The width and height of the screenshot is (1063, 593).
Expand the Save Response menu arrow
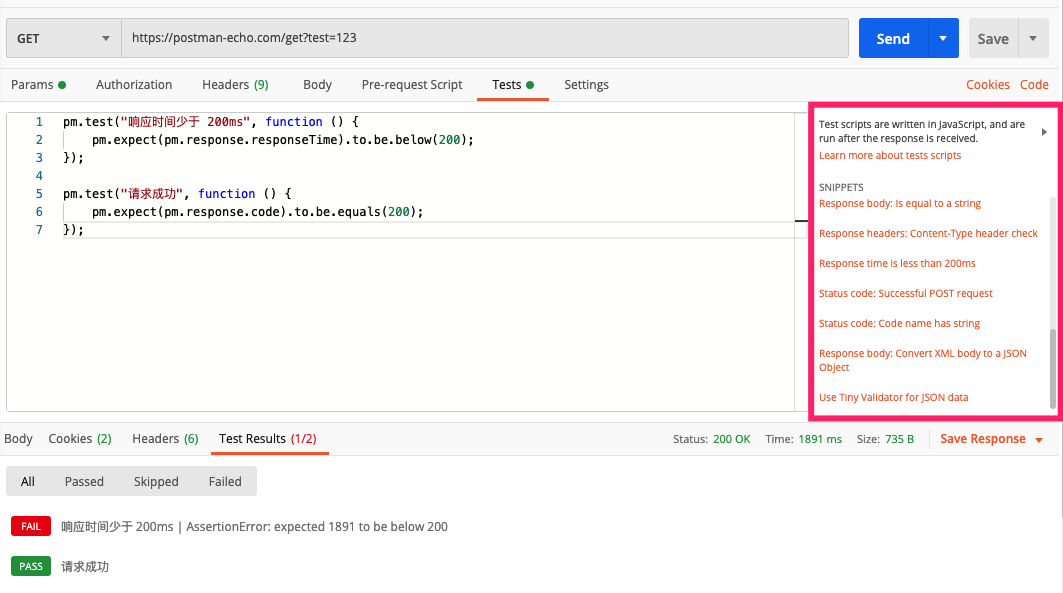tap(1039, 440)
